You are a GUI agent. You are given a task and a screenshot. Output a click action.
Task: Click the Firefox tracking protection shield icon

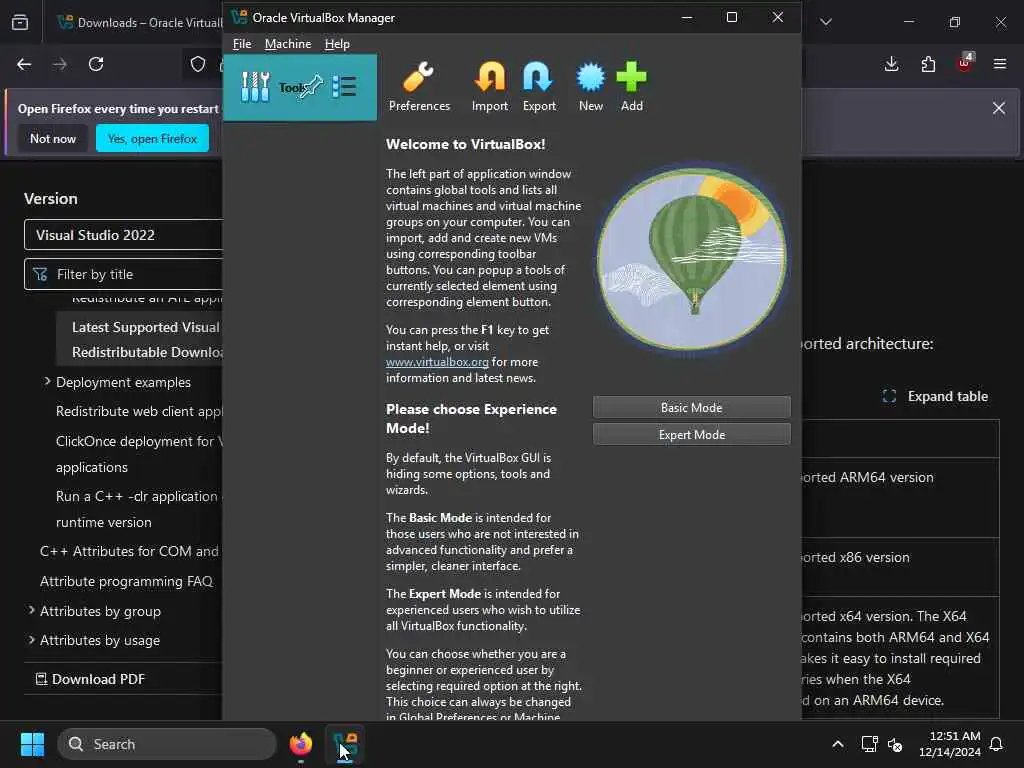coord(198,64)
